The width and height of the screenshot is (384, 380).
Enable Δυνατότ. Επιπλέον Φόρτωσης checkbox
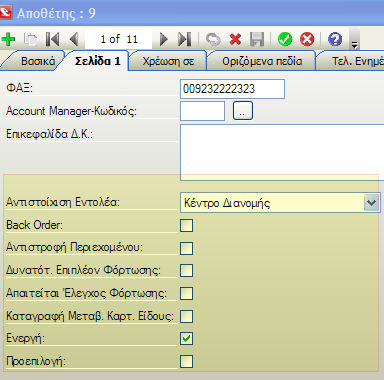pos(186,271)
